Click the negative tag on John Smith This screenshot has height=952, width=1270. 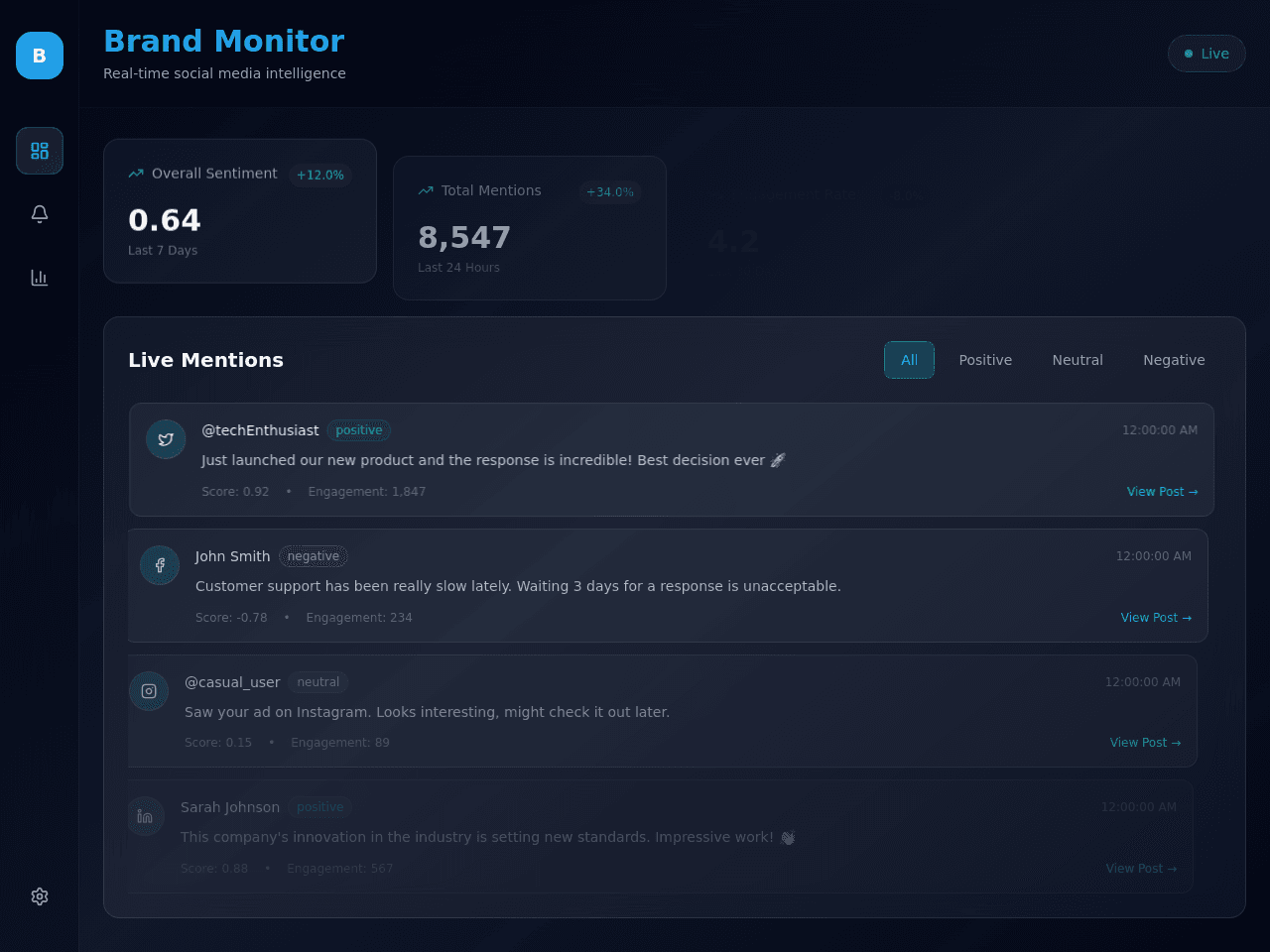(314, 556)
